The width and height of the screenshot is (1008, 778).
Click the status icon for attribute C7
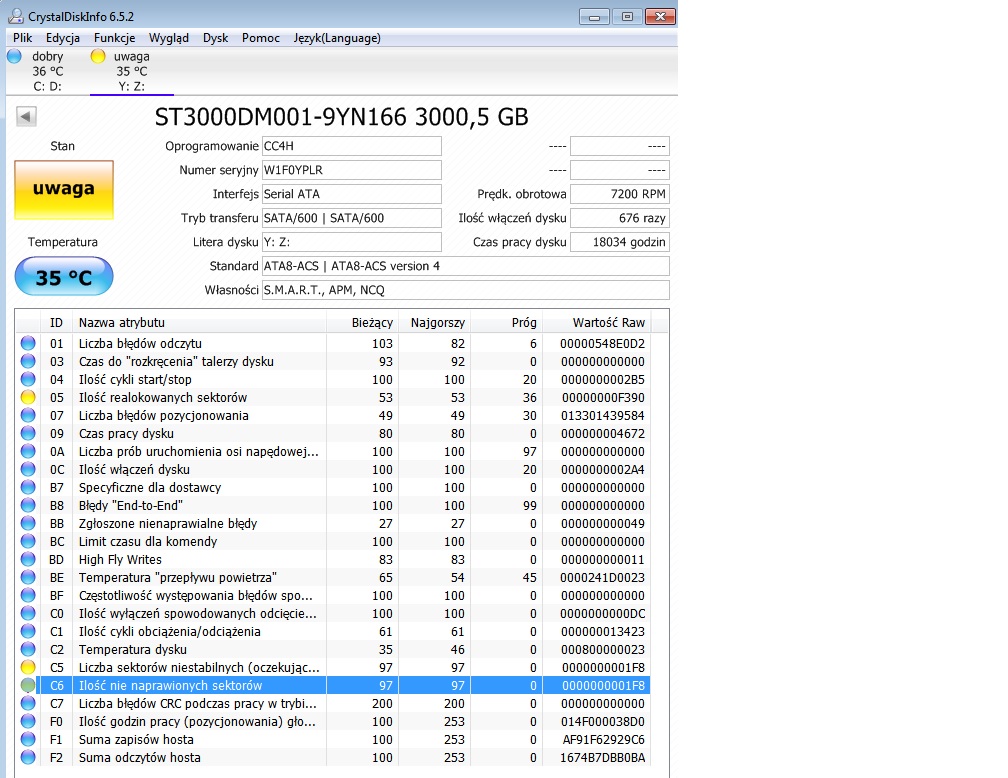(28, 703)
